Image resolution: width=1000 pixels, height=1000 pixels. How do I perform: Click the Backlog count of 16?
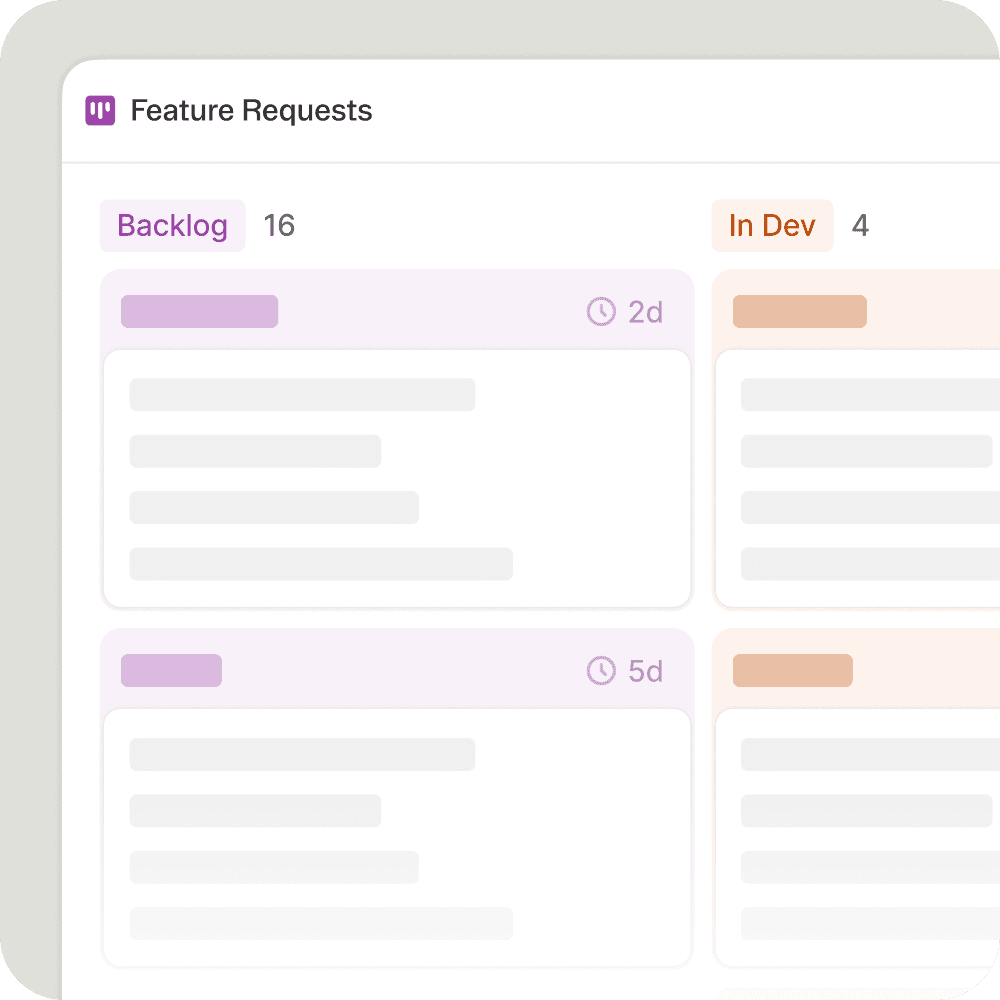279,226
